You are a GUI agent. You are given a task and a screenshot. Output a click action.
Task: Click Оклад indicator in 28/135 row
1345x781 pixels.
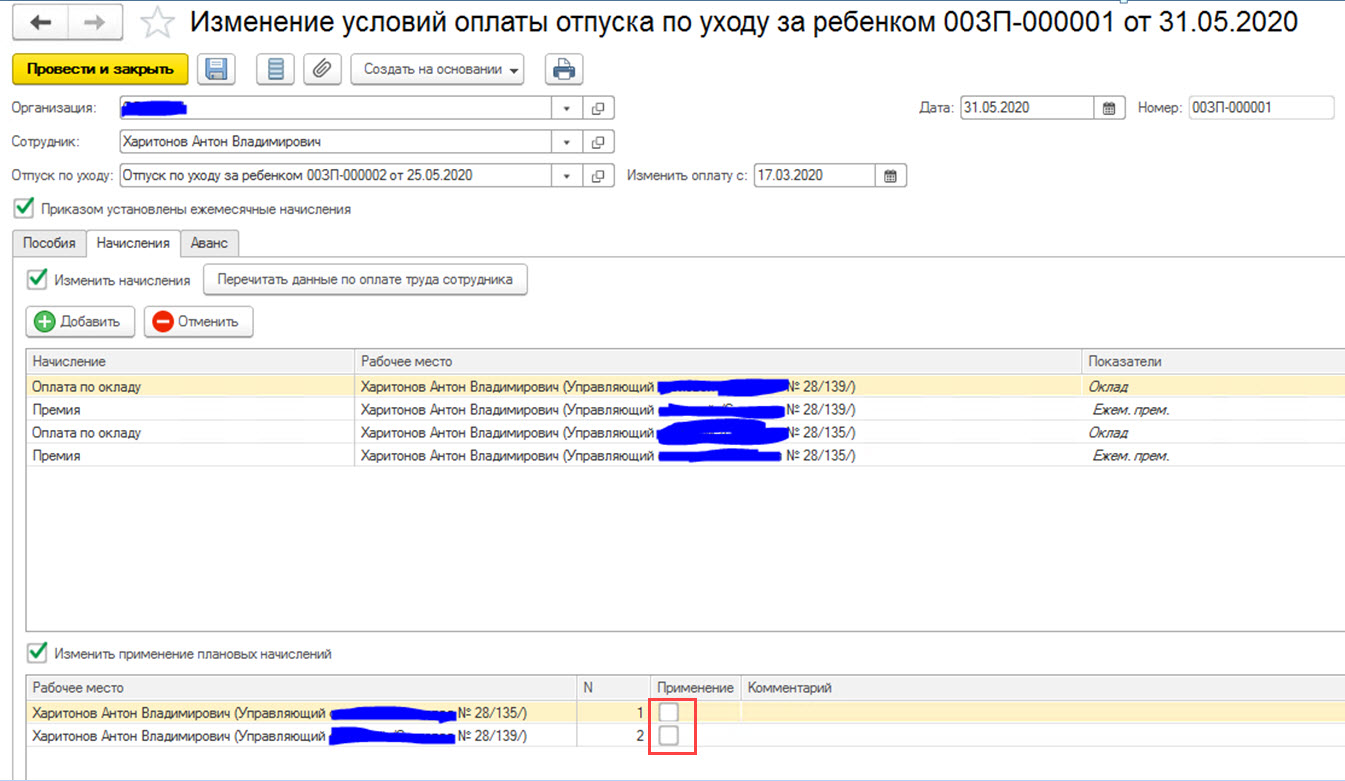click(x=1108, y=433)
